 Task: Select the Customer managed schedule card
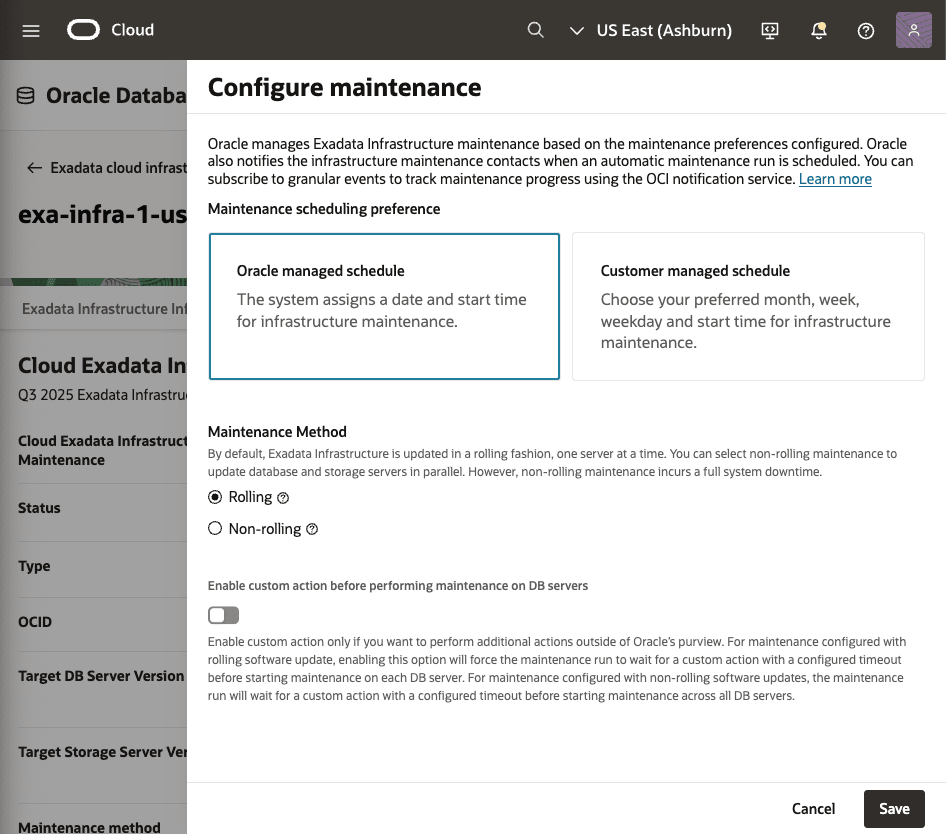[748, 305]
